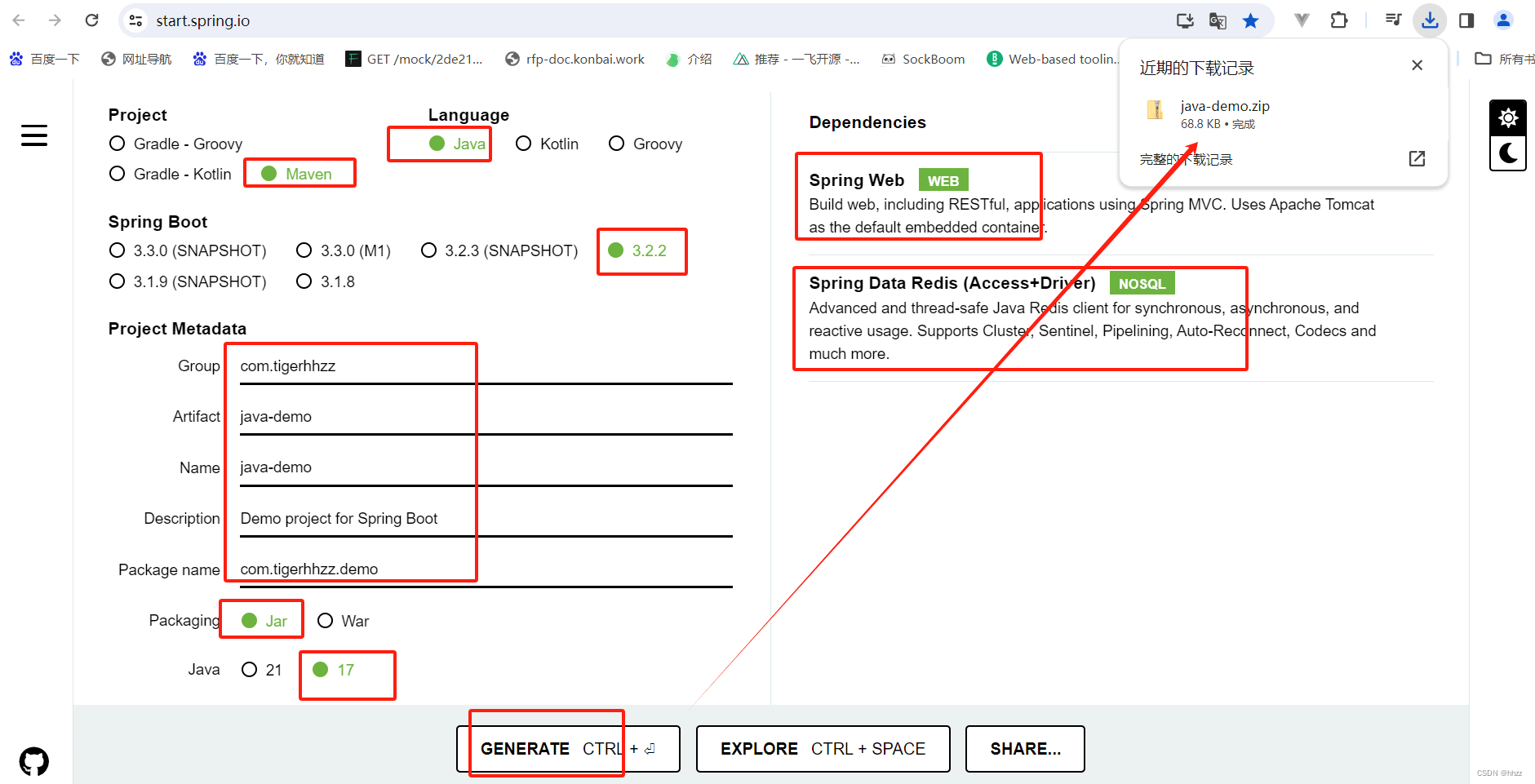
Task: Open the GitHub icon link
Action: pyautogui.click(x=34, y=761)
